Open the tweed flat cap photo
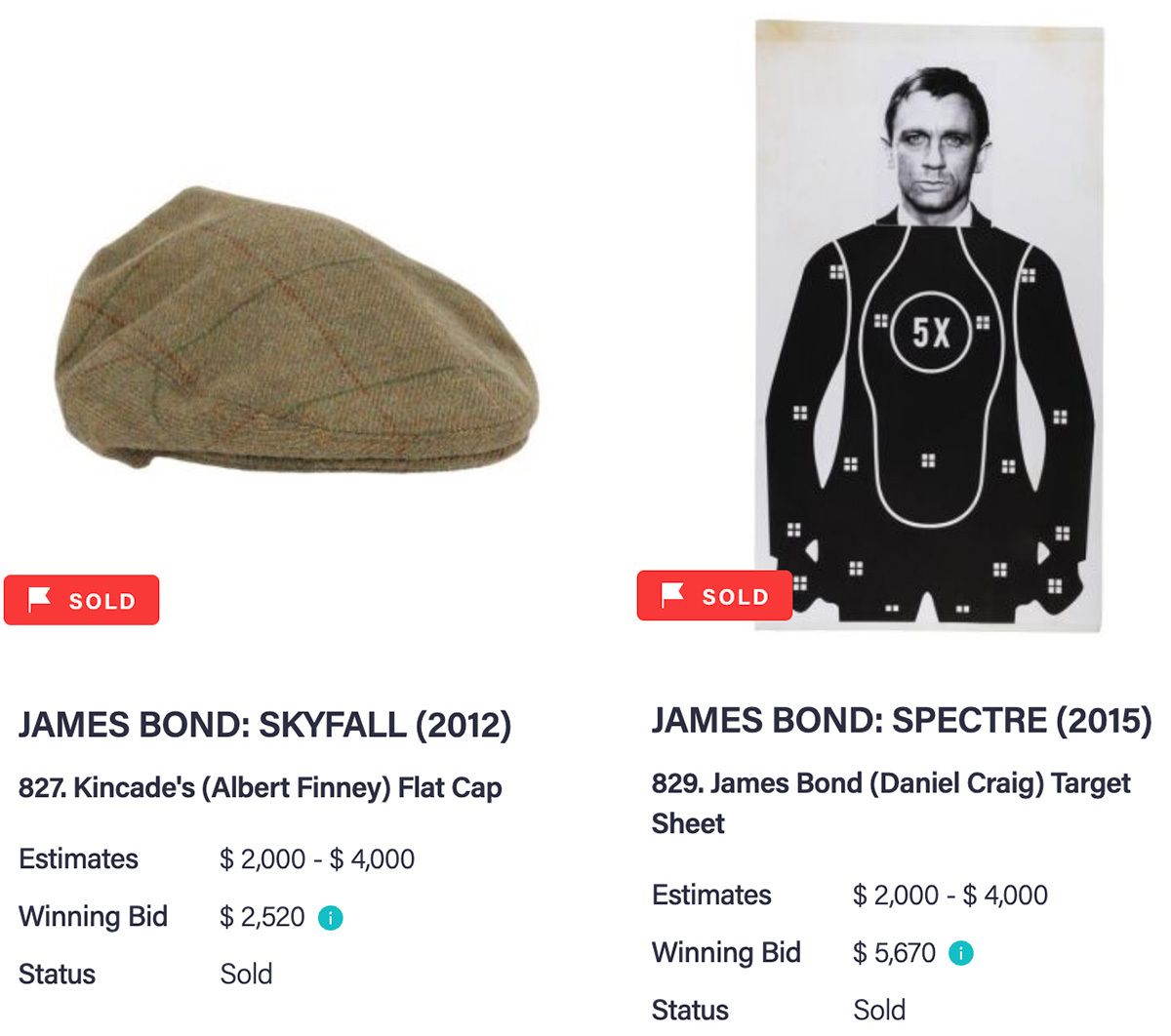The height and width of the screenshot is (1036, 1171). (296, 328)
